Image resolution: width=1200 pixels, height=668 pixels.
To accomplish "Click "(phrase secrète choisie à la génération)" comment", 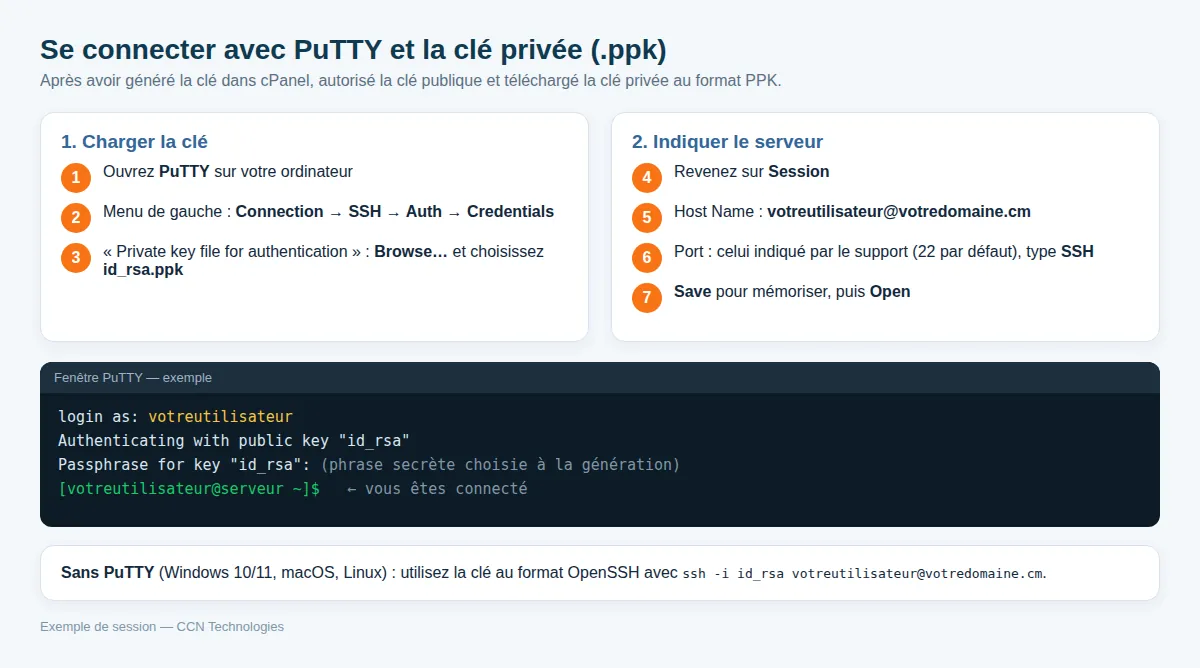I will pos(500,464).
